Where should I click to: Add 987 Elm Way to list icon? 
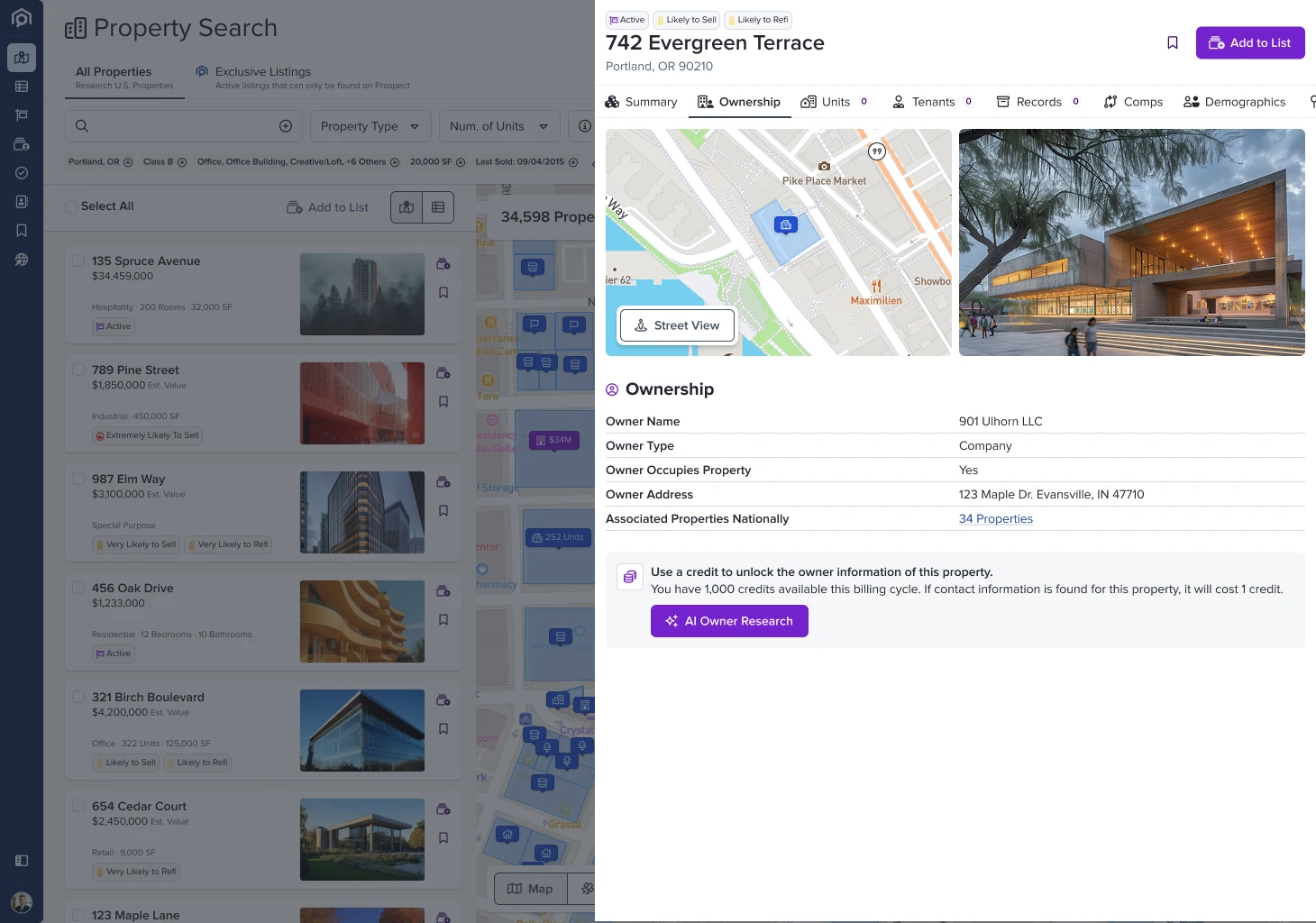coord(443,482)
